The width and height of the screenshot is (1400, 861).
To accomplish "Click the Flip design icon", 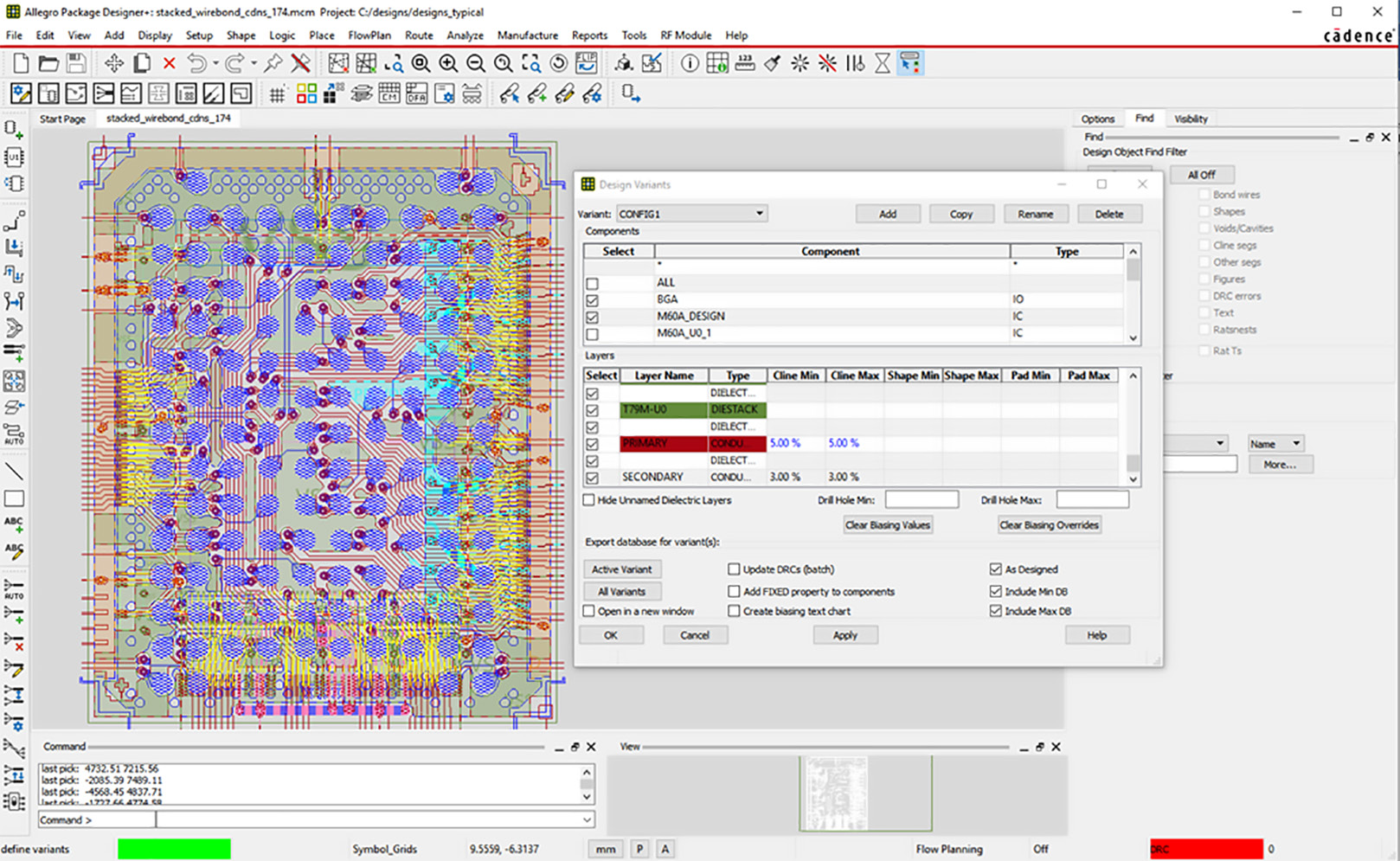I will tap(587, 63).
